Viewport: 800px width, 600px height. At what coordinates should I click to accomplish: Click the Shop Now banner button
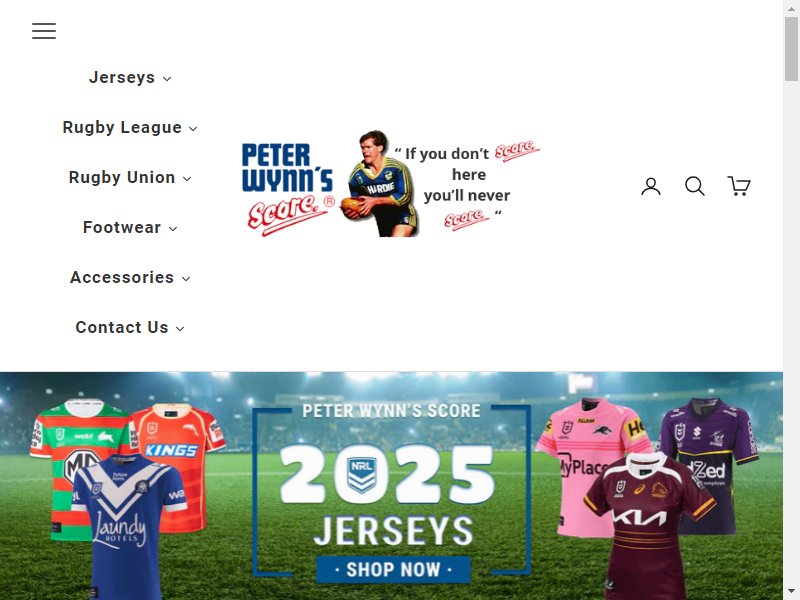(393, 569)
